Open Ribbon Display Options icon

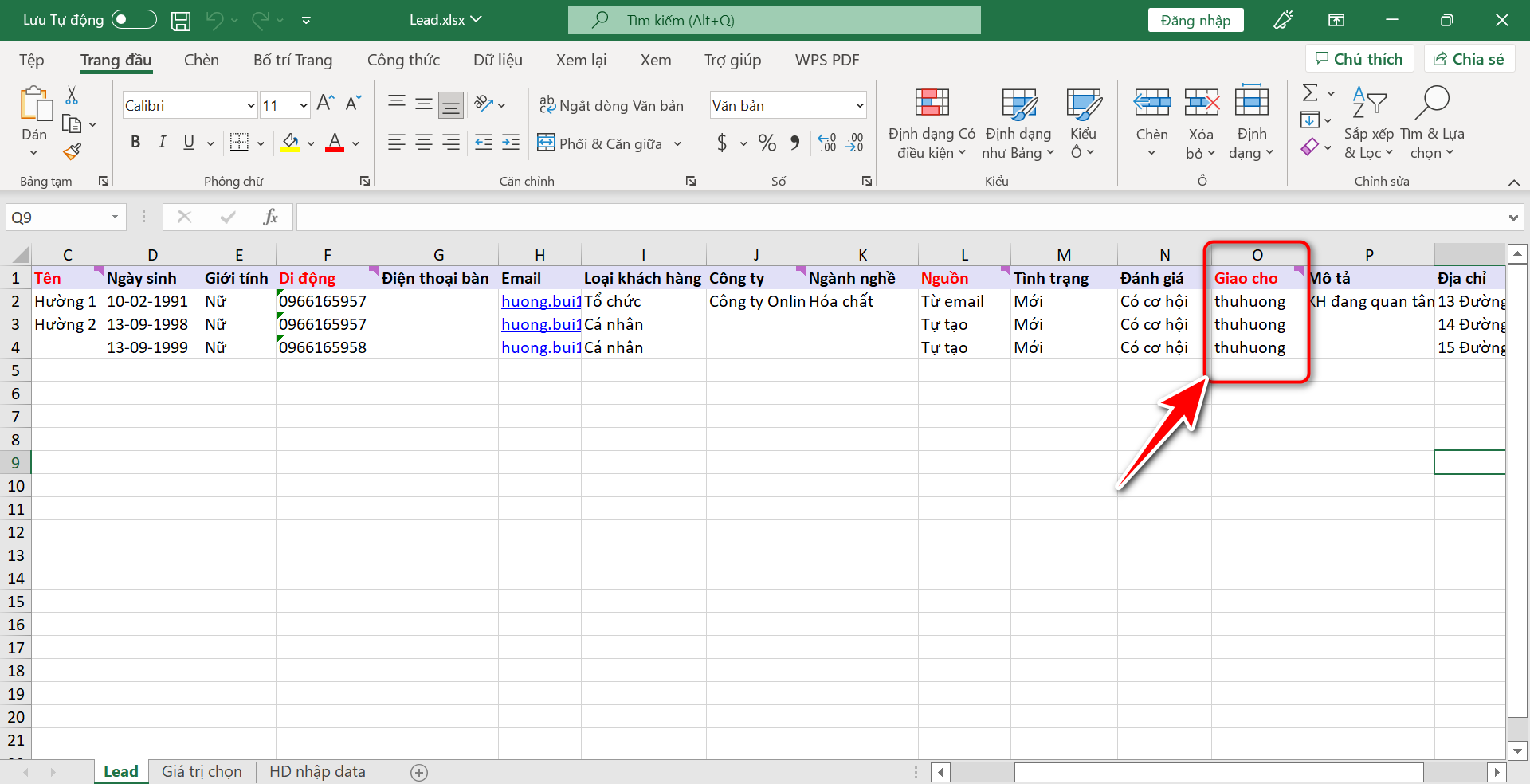tap(1336, 20)
